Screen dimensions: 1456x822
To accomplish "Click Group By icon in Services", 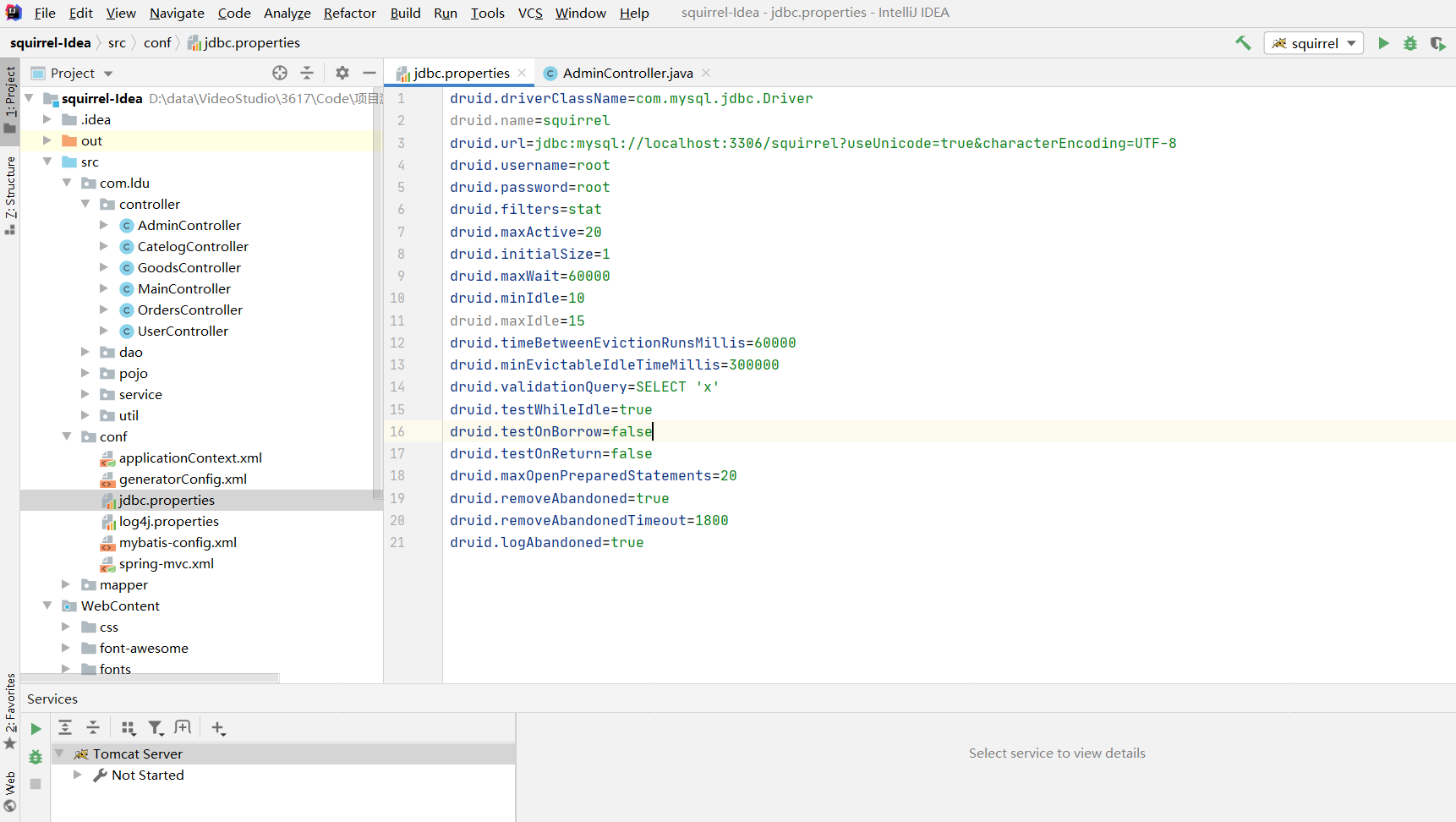I will click(129, 727).
